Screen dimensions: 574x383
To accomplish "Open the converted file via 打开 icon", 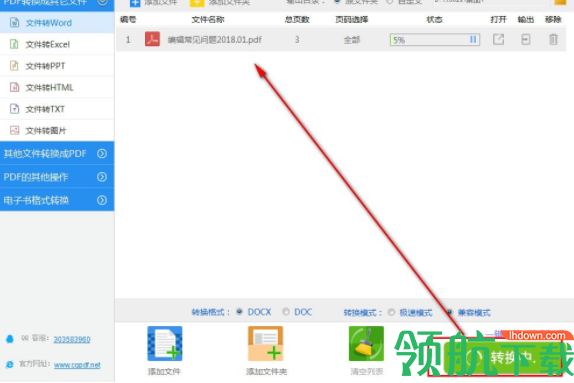I will point(498,39).
